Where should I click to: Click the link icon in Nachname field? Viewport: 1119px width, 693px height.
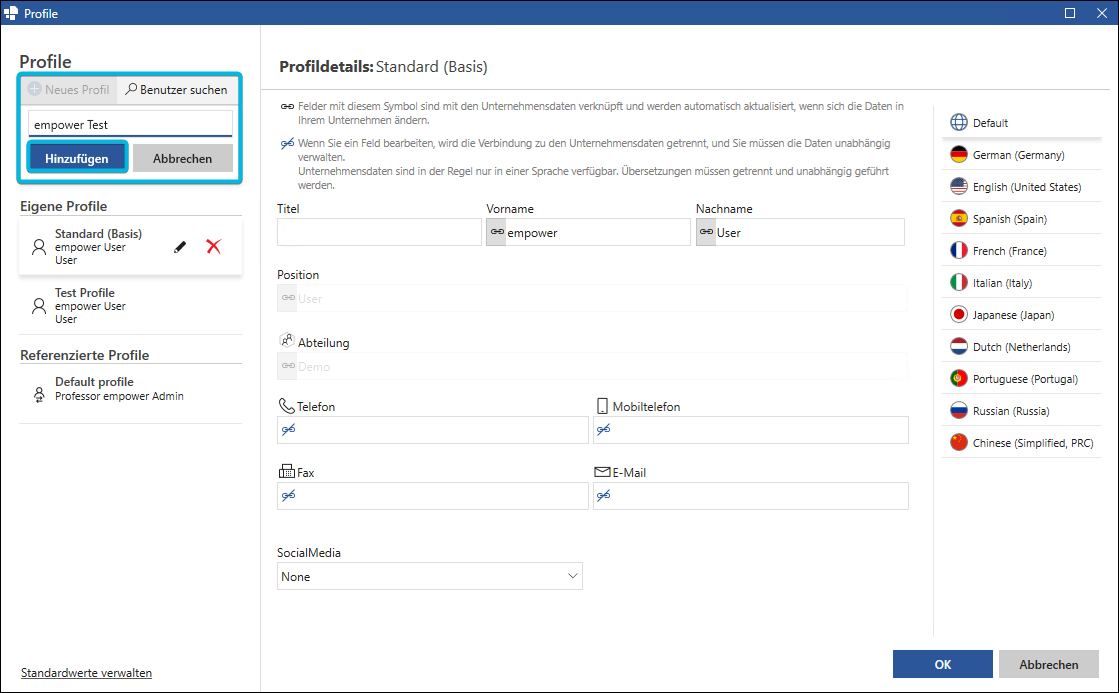coord(707,232)
